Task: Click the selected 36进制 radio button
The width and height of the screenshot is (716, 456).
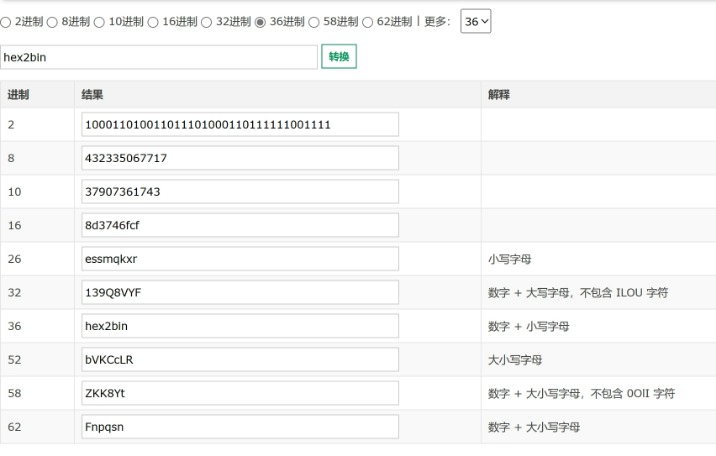Action: pos(261,21)
